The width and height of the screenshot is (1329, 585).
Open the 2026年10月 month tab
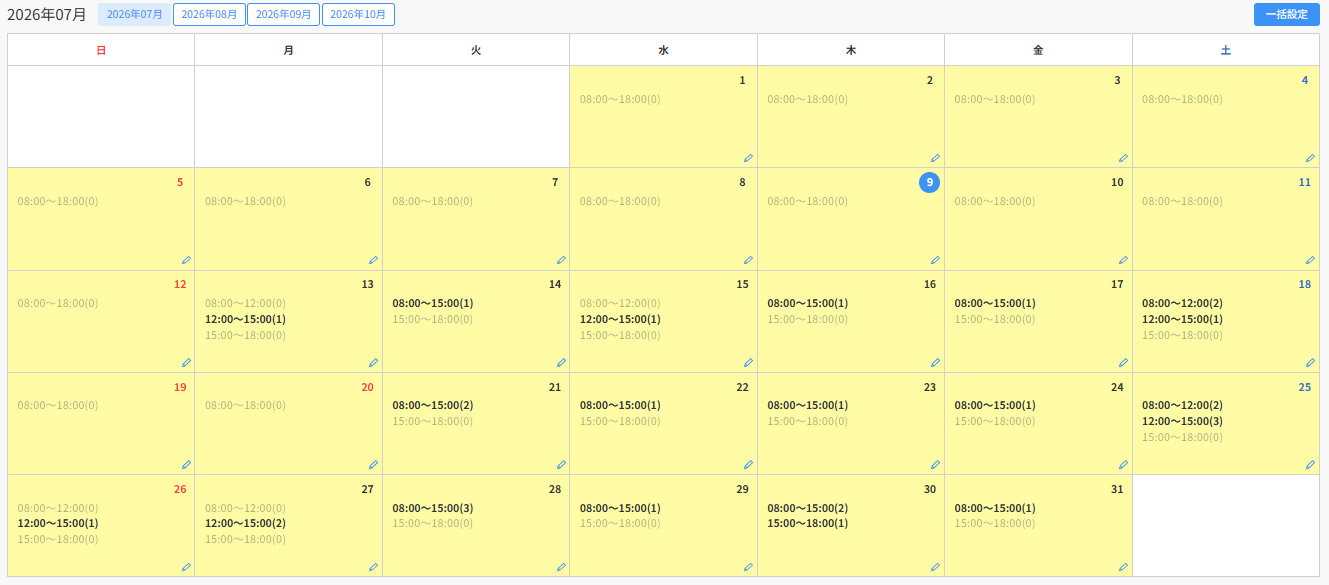[358, 14]
